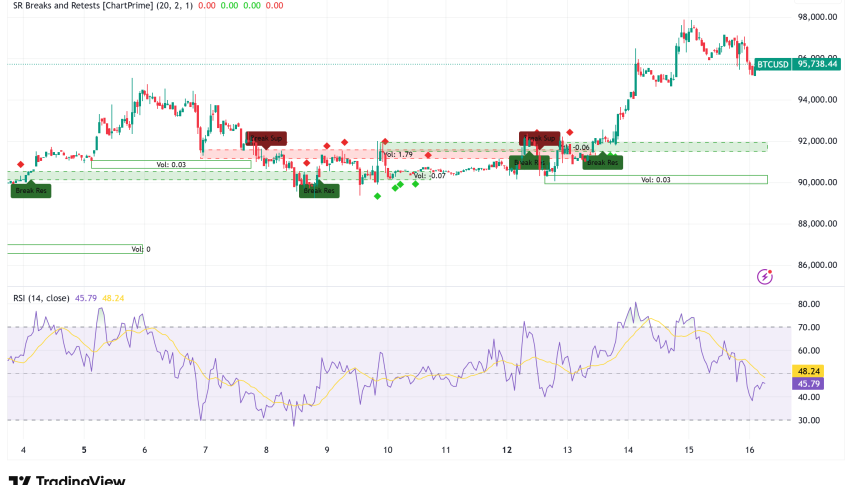852x485 pixels.
Task: Click the green support zone at far right
Action: point(700,147)
